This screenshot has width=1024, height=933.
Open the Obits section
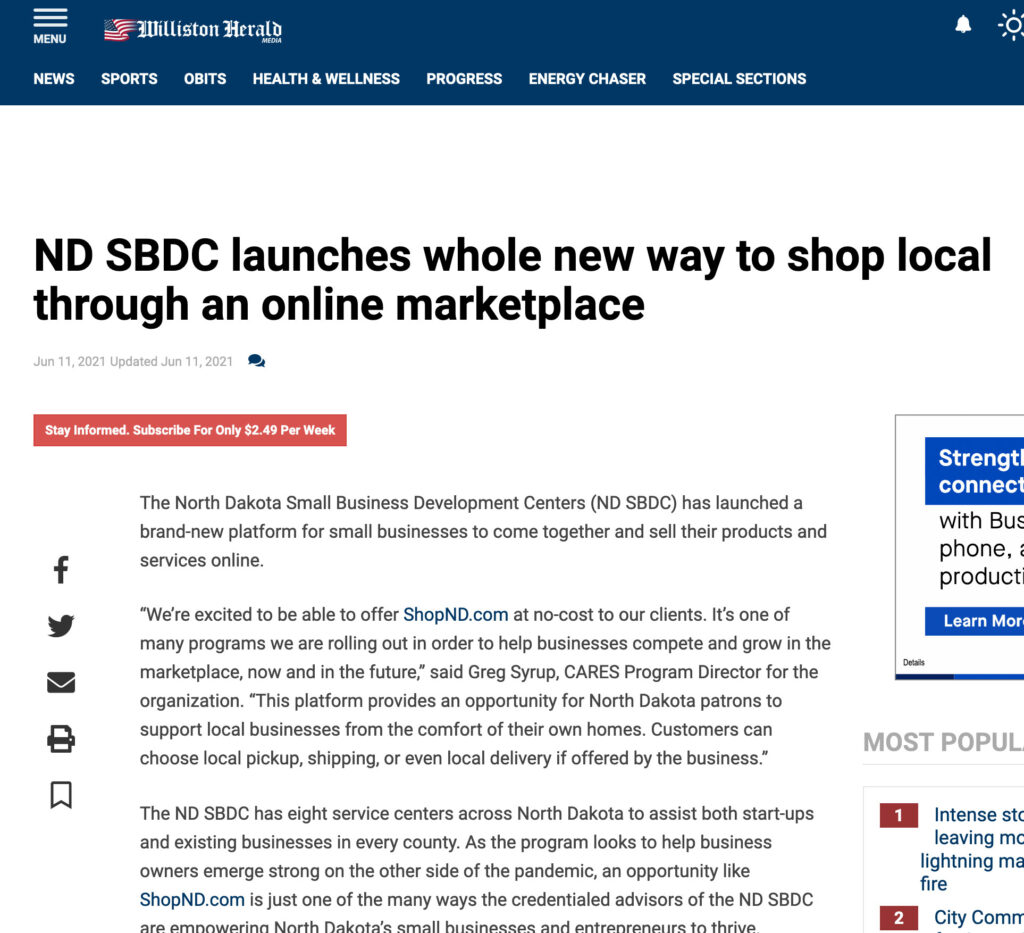click(x=205, y=79)
